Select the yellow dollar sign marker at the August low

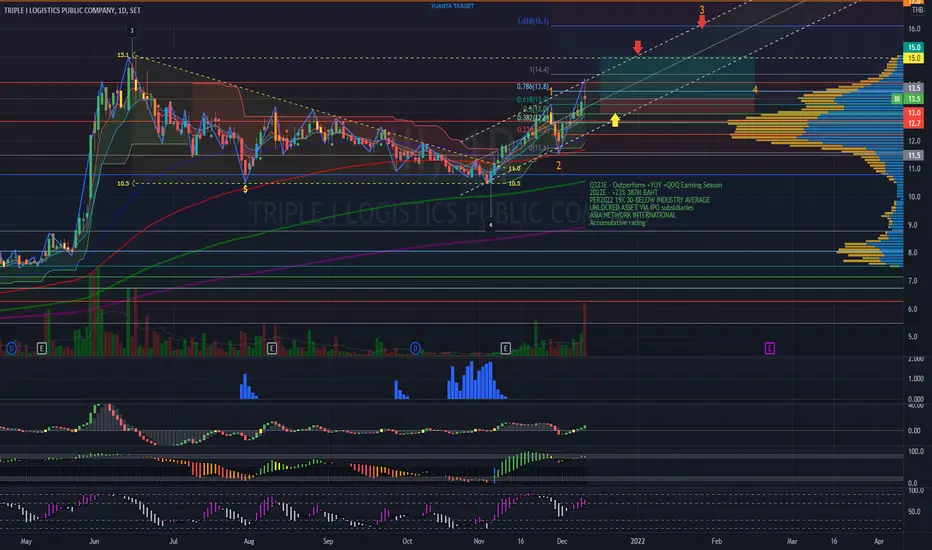pos(245,189)
